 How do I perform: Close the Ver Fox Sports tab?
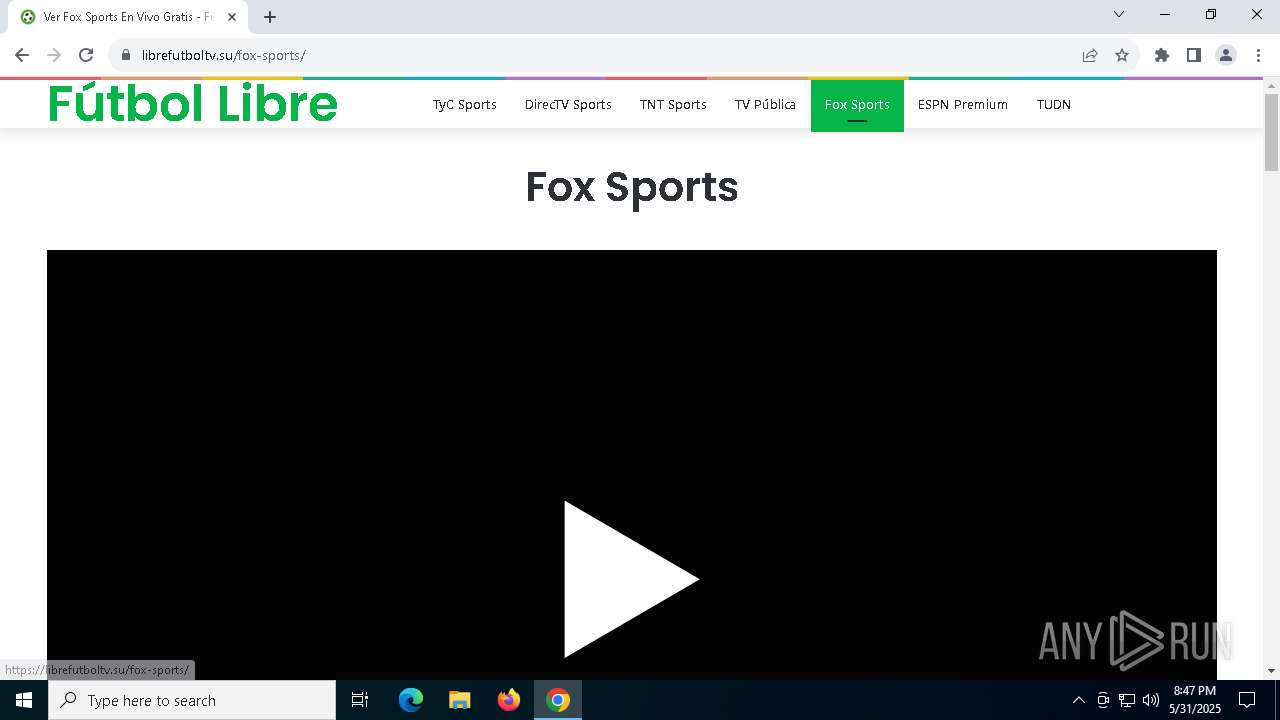[x=232, y=17]
